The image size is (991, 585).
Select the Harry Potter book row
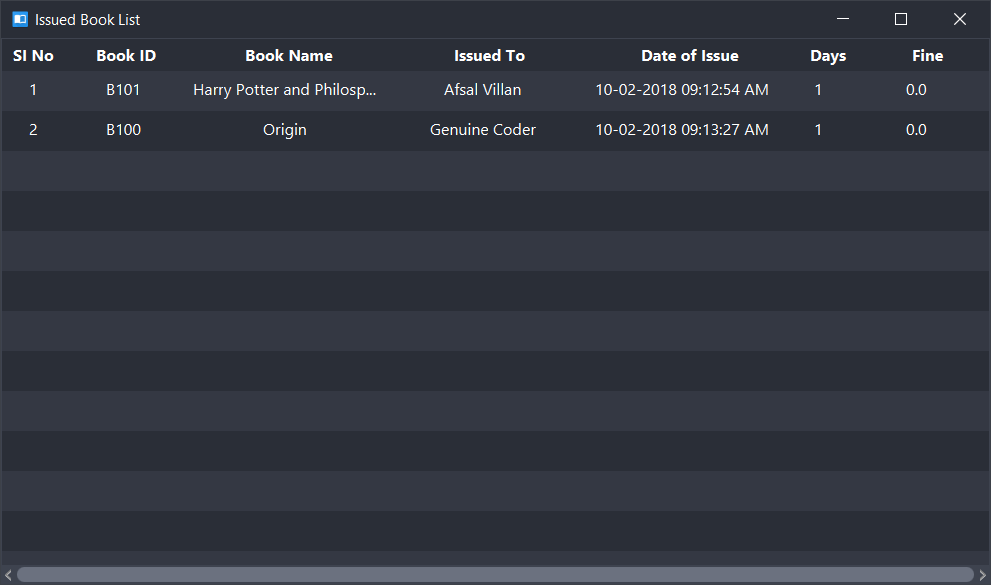[285, 90]
